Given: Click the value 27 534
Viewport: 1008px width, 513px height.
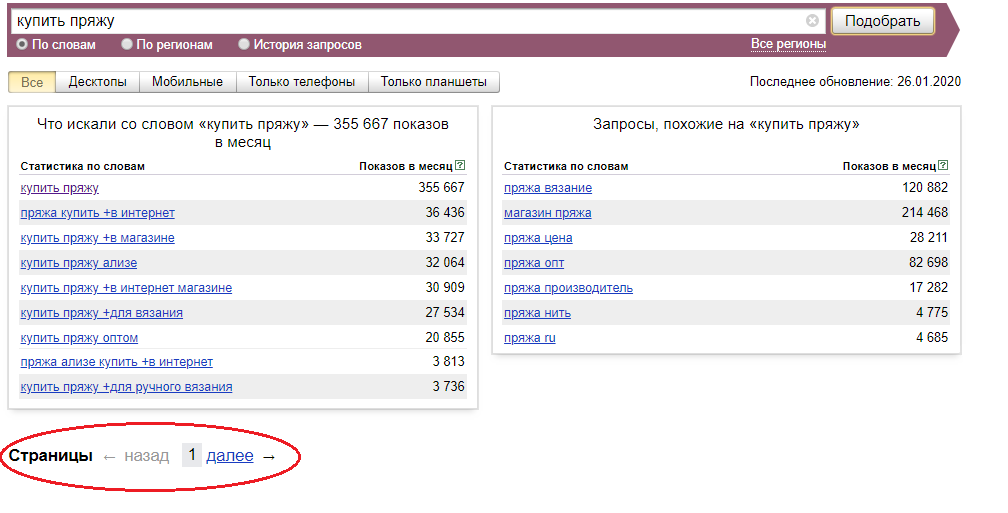Looking at the screenshot, I should pos(445,313).
